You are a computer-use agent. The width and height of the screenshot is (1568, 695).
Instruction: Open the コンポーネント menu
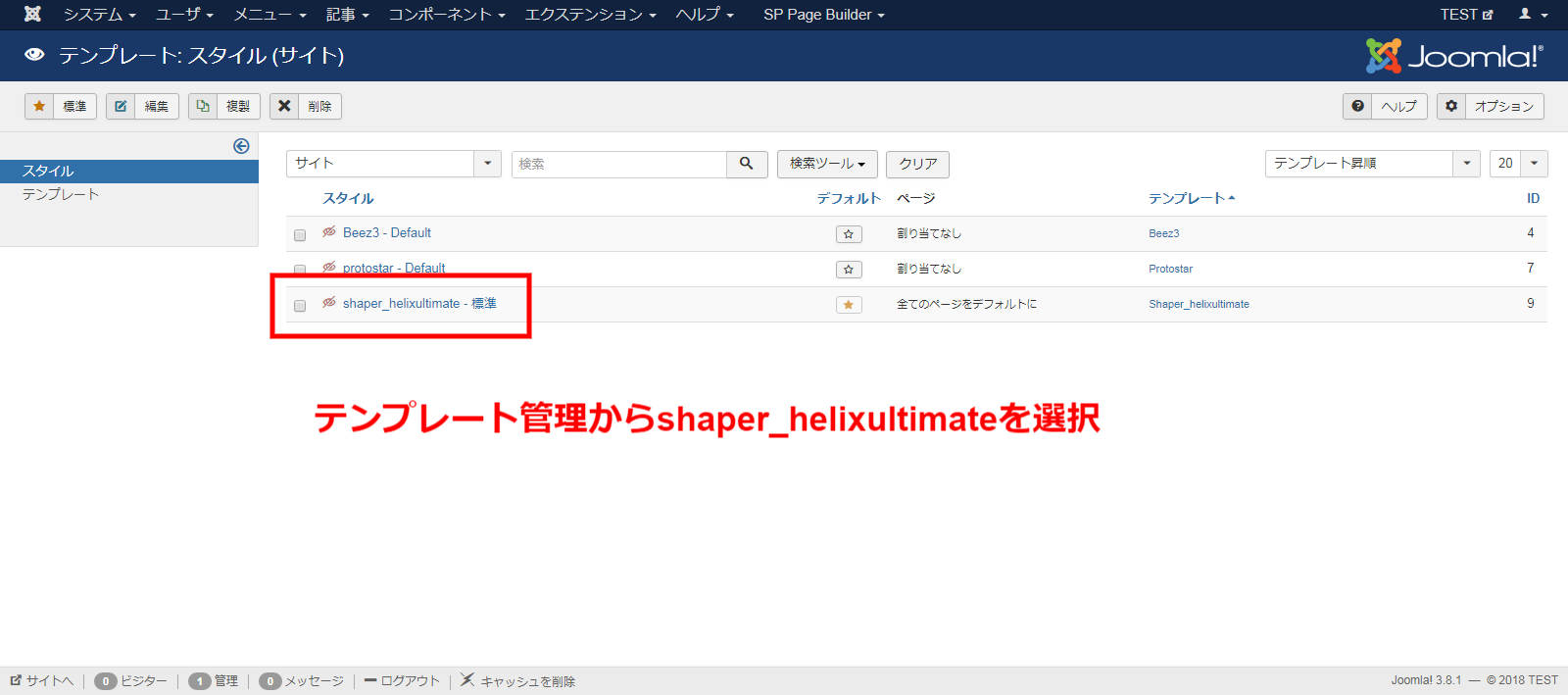click(x=447, y=15)
